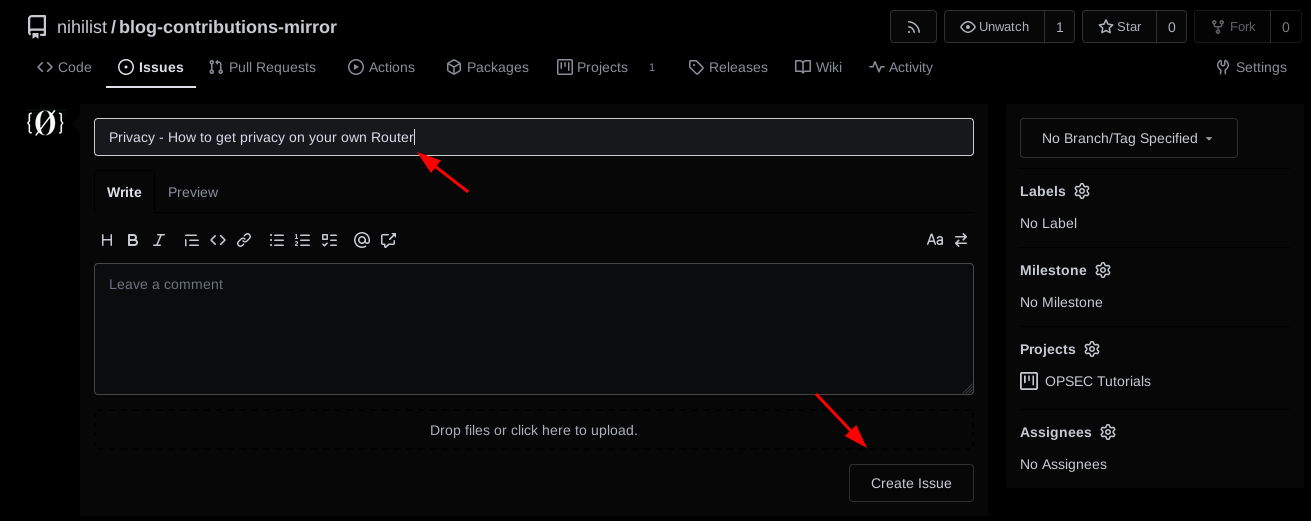
Task: Insert a task checklist
Action: (x=329, y=240)
